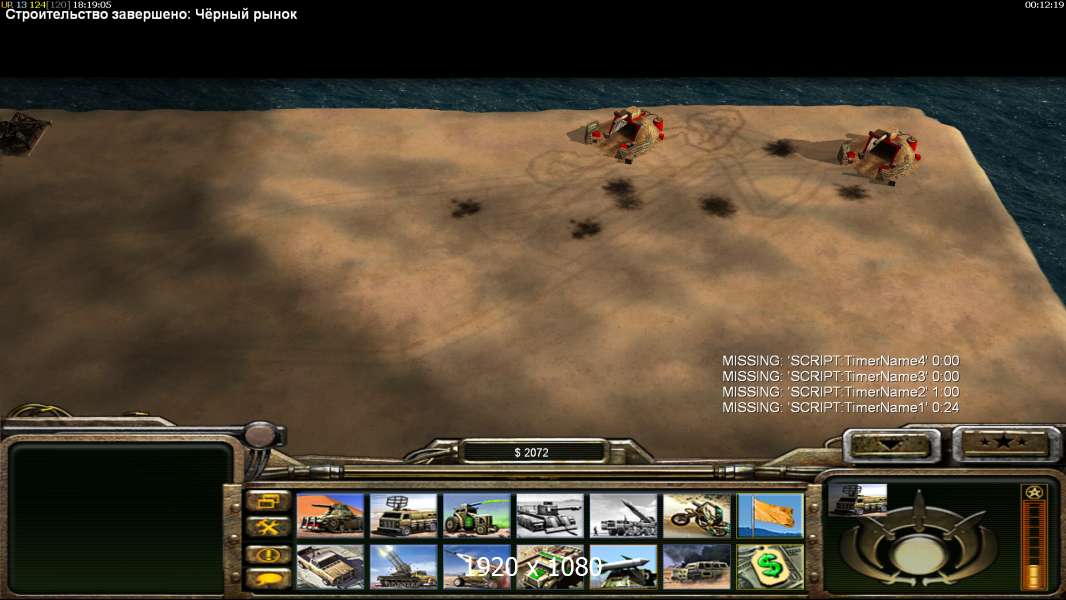Image resolution: width=1066 pixels, height=600 pixels.
Task: Select the right Arms Dealer building
Action: (x=880, y=156)
